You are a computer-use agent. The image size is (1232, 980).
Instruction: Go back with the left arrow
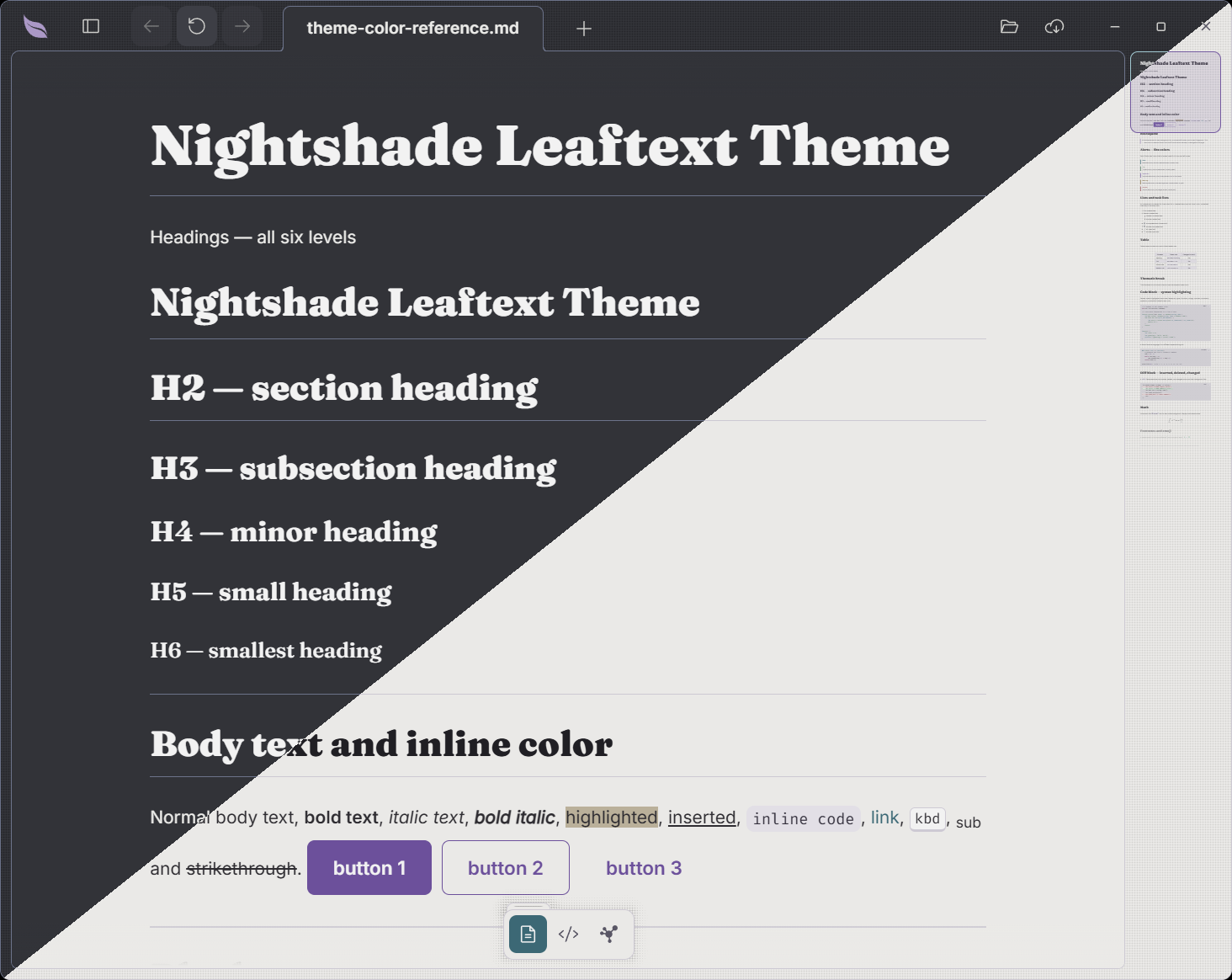pos(151,26)
